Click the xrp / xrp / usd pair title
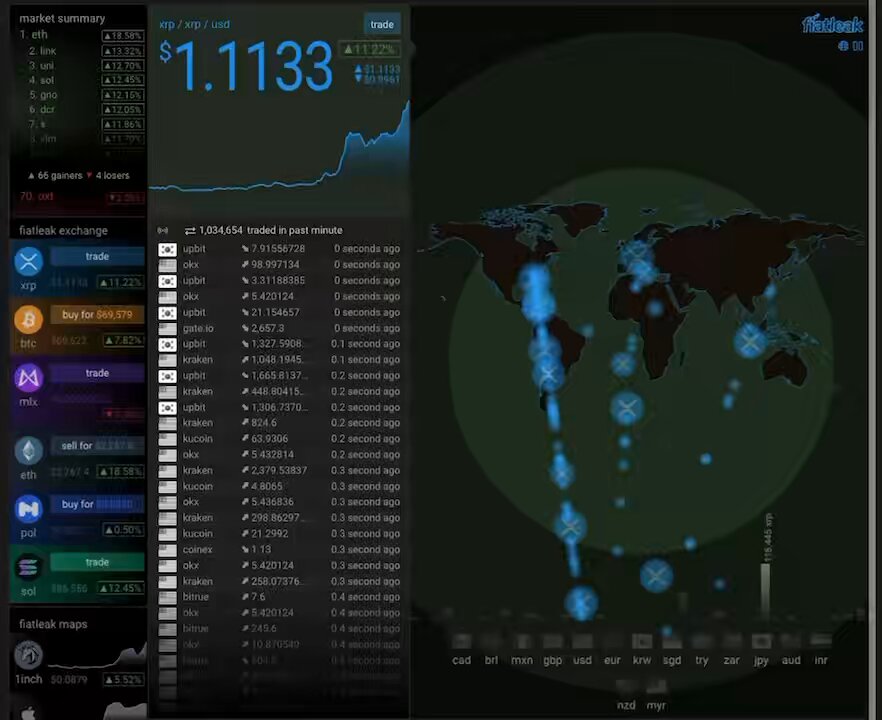Viewport: 882px width, 720px height. (195, 24)
